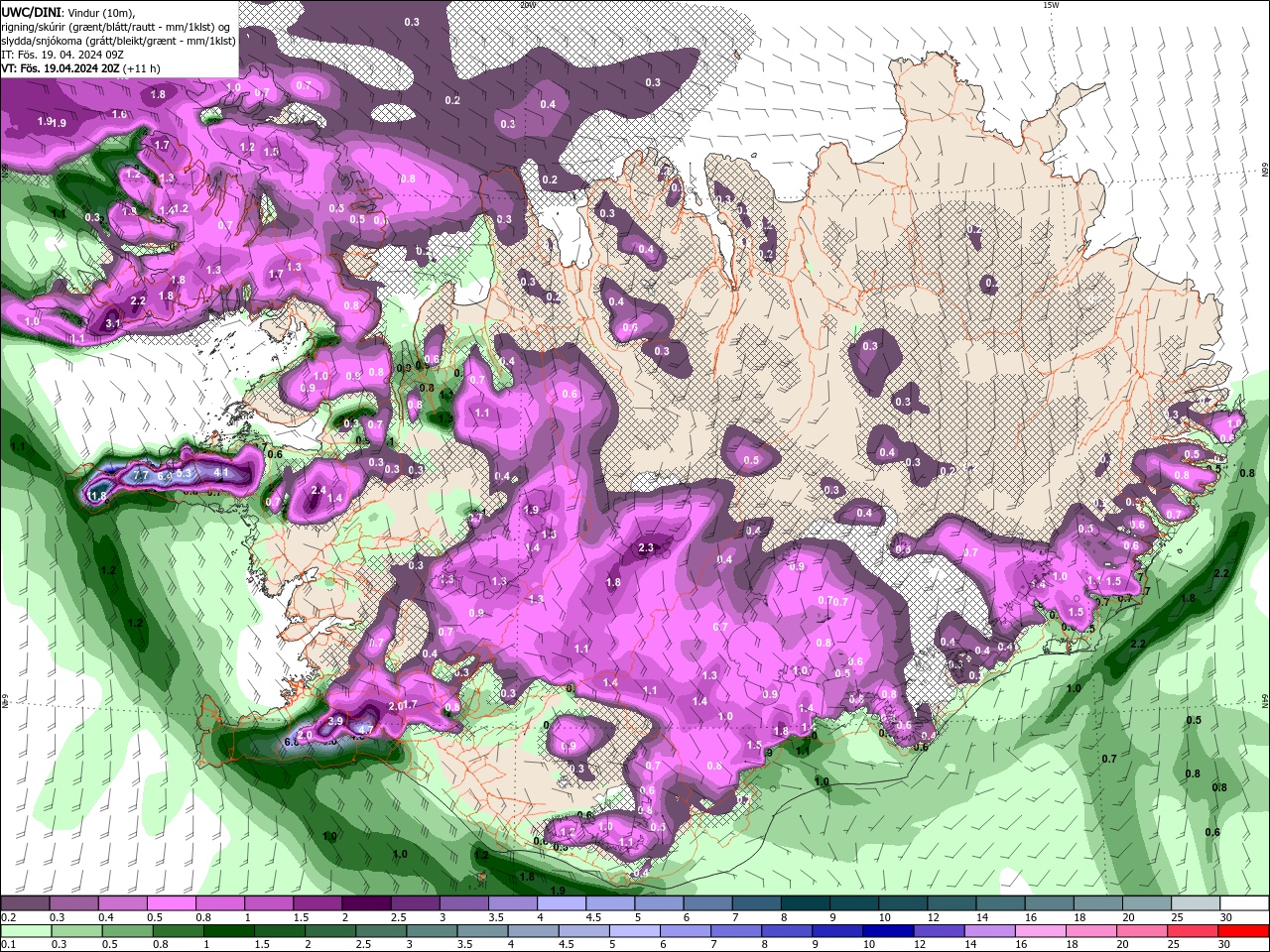This screenshot has width=1270, height=952.
Task: Pick the dark magenta snow-scale swatch starting at 1.5
Action: pyautogui.click(x=317, y=903)
